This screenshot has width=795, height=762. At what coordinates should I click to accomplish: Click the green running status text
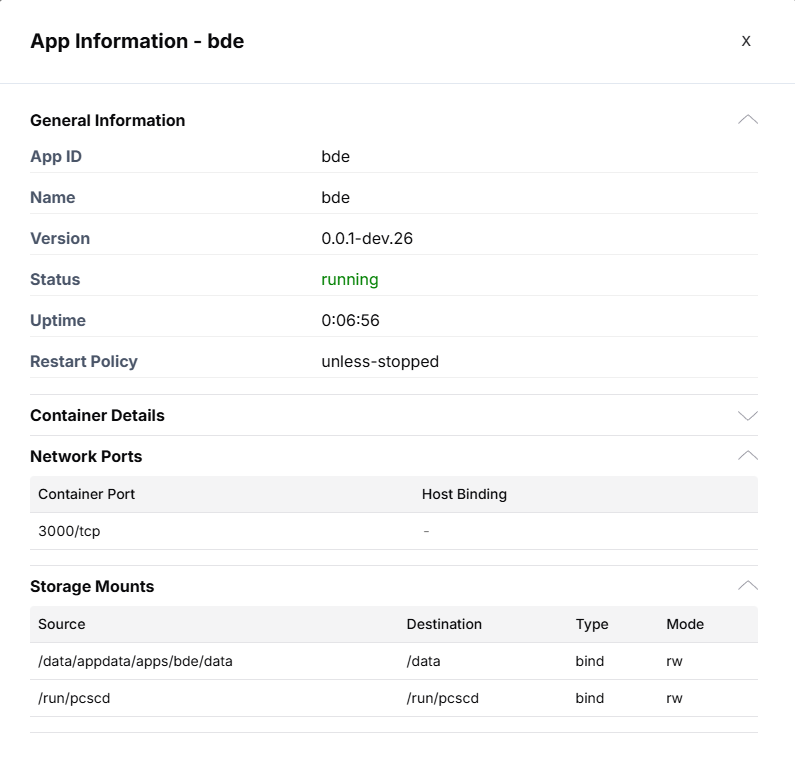pyautogui.click(x=350, y=280)
